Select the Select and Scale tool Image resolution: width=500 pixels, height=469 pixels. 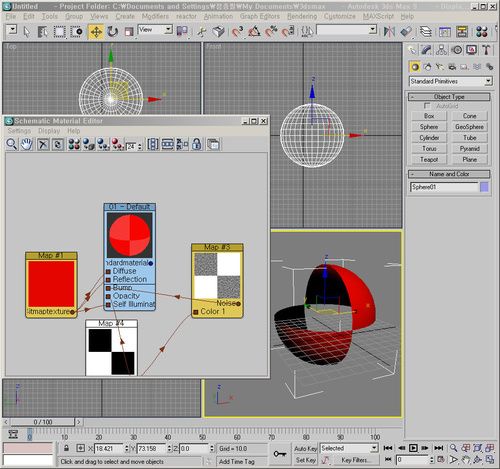coord(129,32)
